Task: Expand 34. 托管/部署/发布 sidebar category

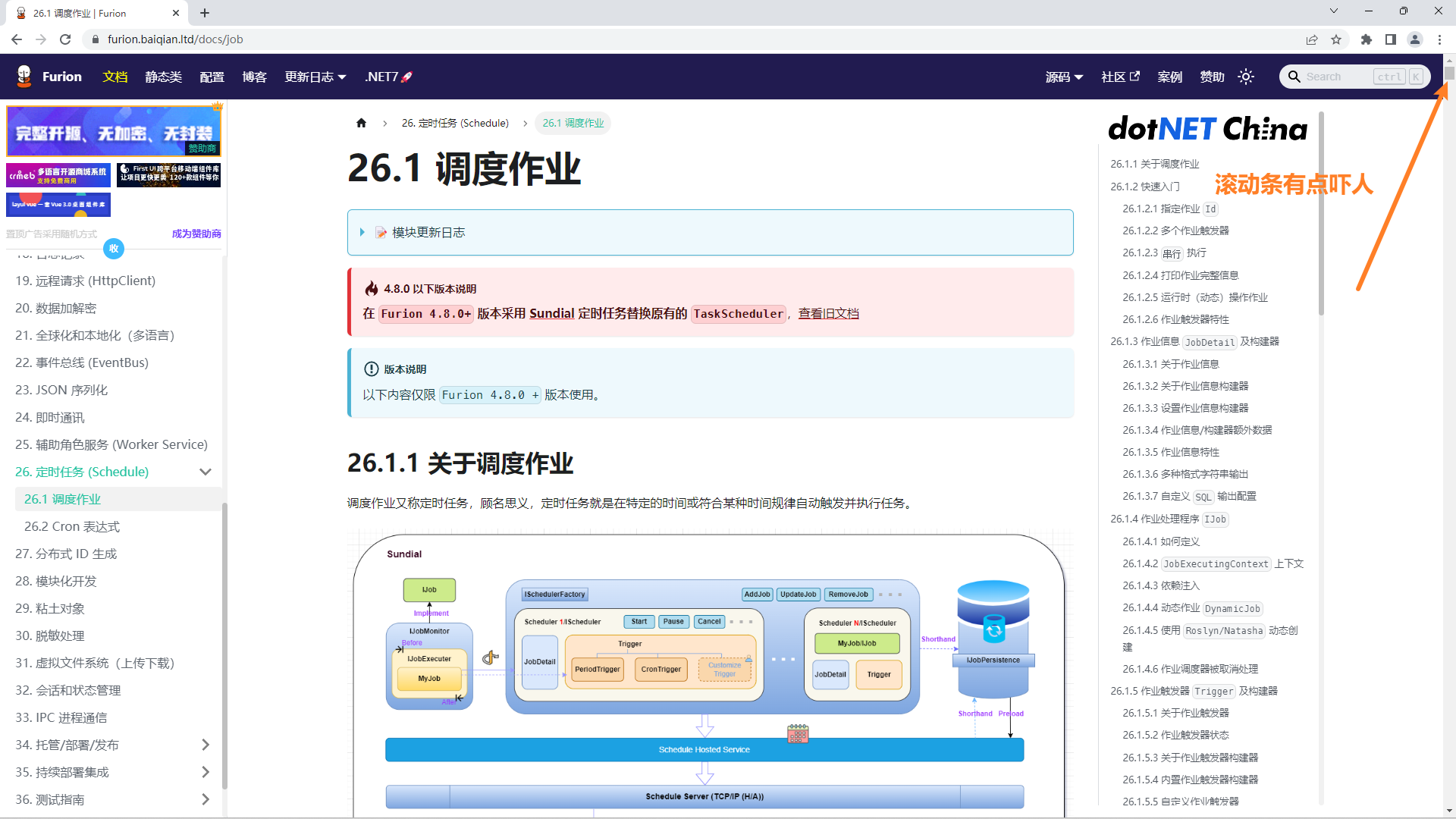Action: (205, 745)
